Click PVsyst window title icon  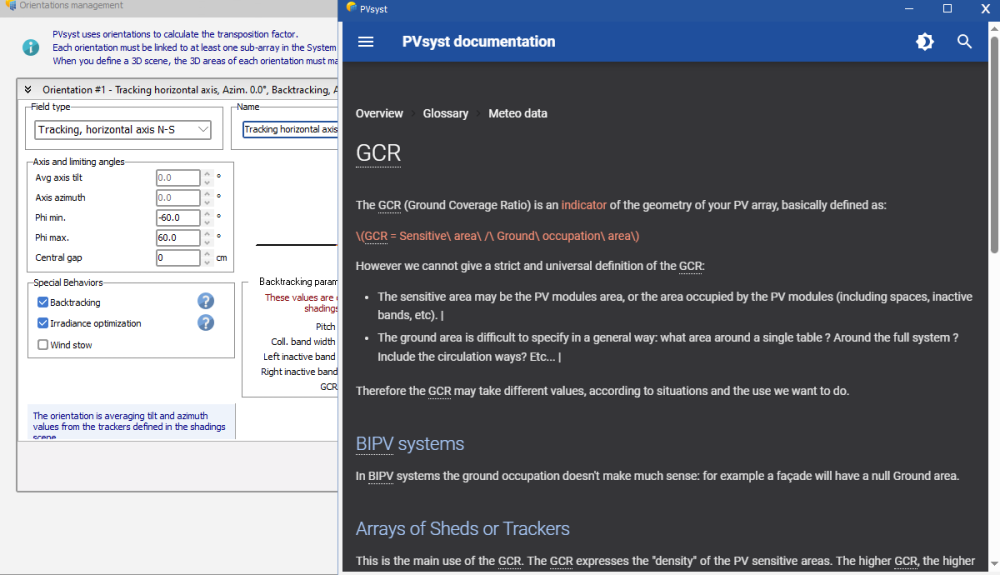tap(351, 8)
